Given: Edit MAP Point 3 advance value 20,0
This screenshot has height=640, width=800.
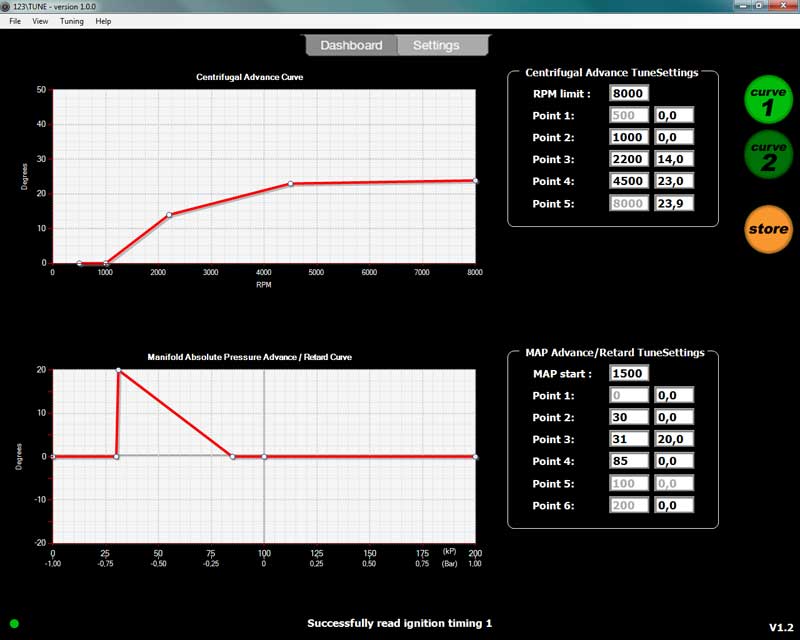Looking at the screenshot, I should pyautogui.click(x=674, y=439).
